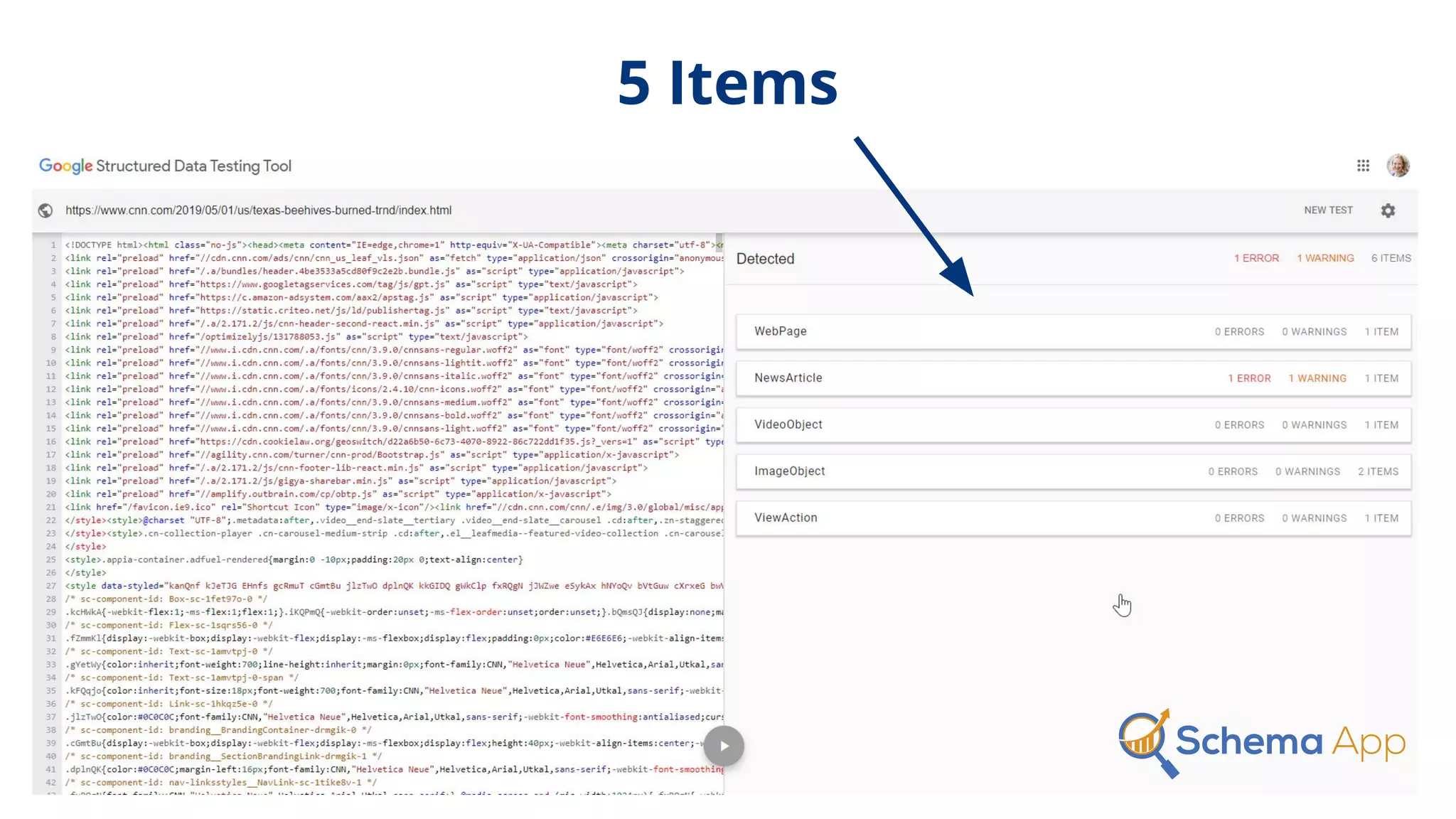
Task: Click code line 2 linking cnn_us_leaf_vls.json
Action: click(x=394, y=258)
